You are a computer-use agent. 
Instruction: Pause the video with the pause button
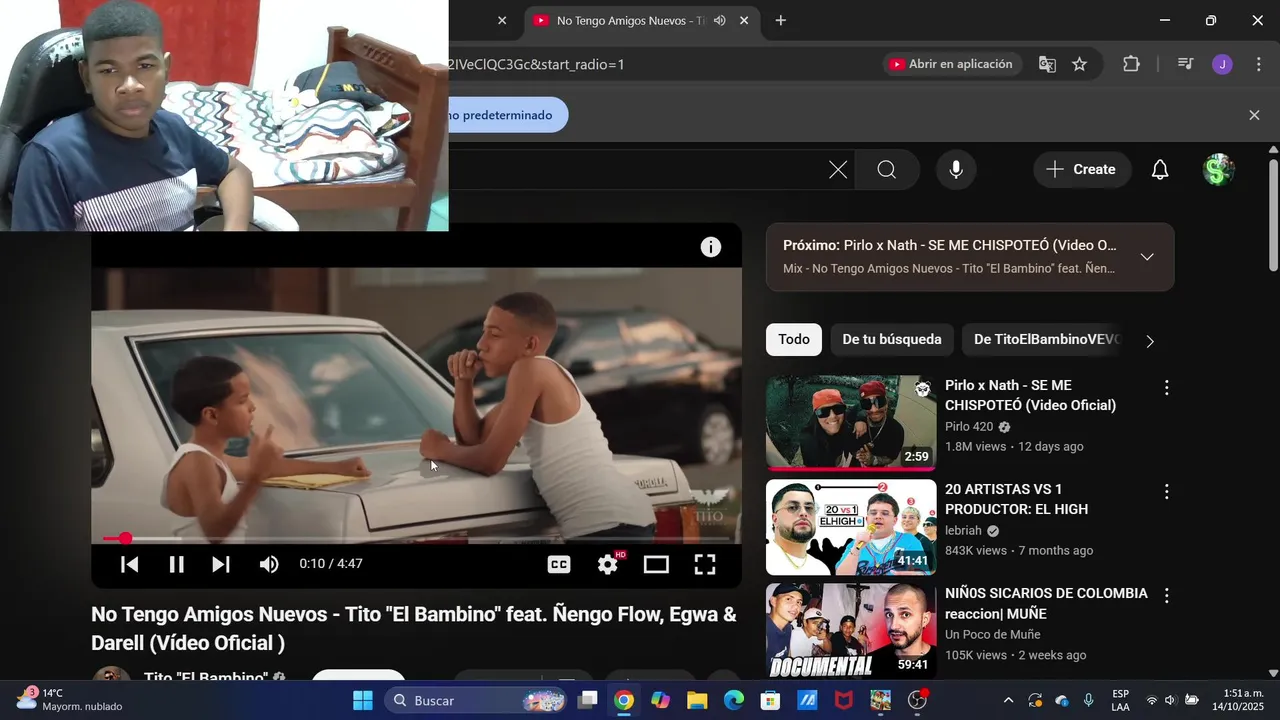pos(176,564)
